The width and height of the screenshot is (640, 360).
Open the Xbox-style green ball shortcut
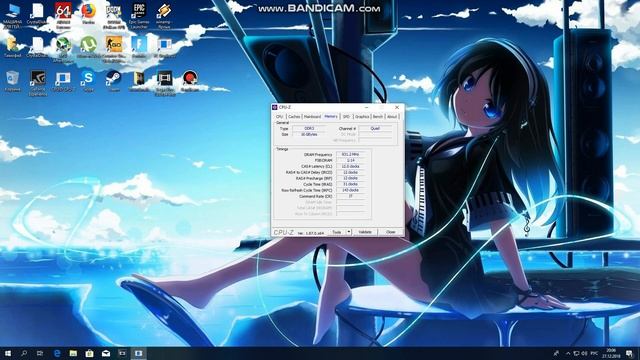[x=63, y=49]
